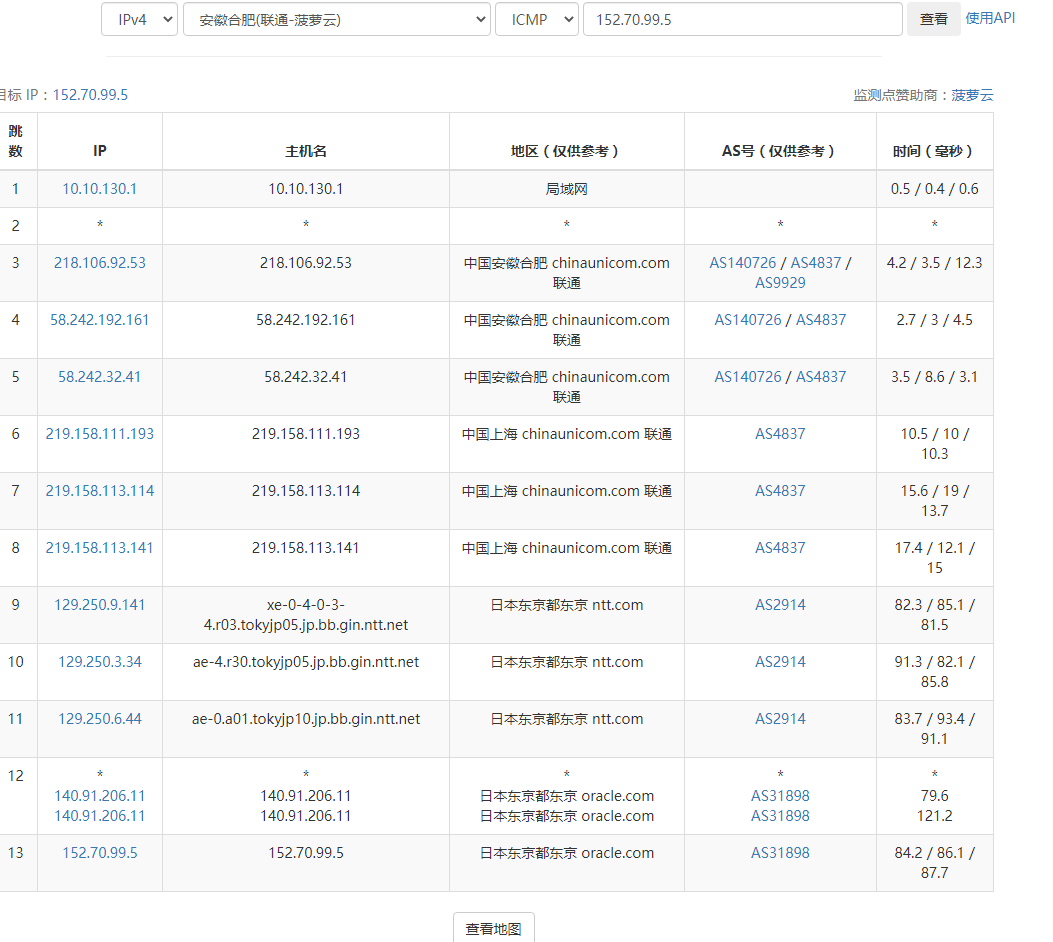
Task: Select timing 3.5 / 8.6 / 3.1
Action: (934, 377)
